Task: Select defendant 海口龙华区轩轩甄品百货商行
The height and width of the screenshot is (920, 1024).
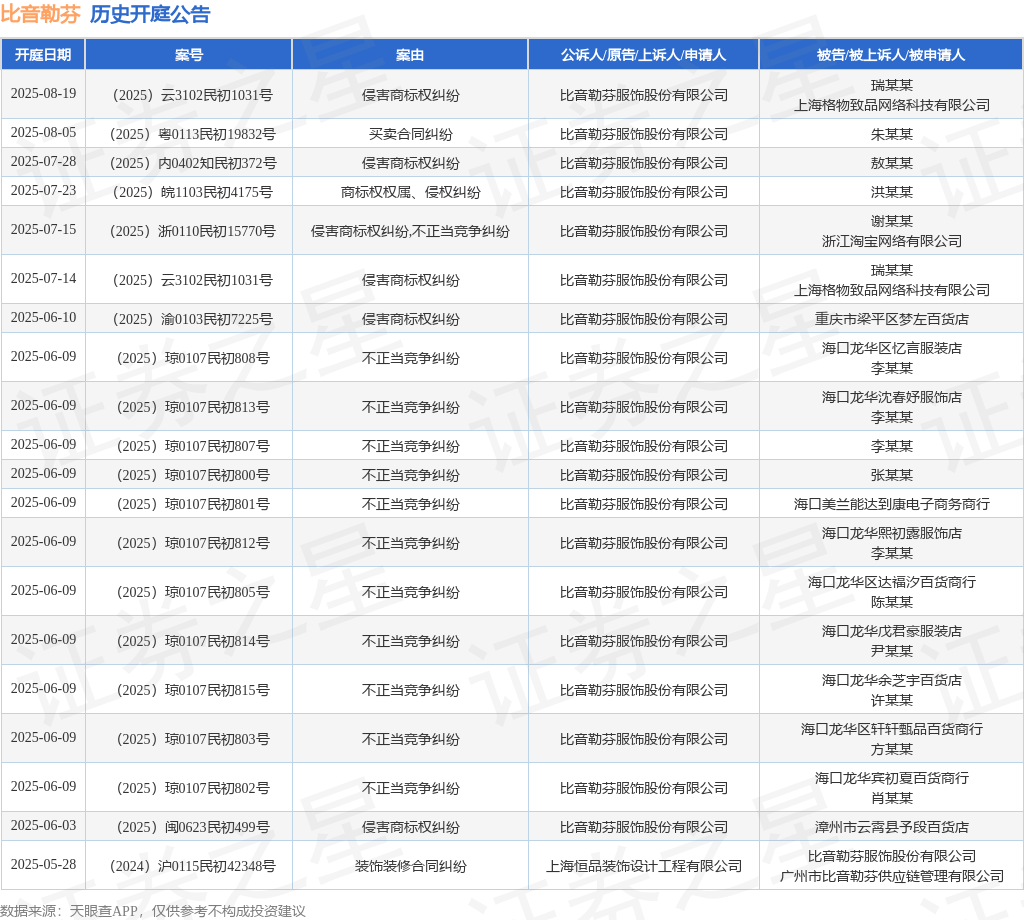Action: [891, 729]
